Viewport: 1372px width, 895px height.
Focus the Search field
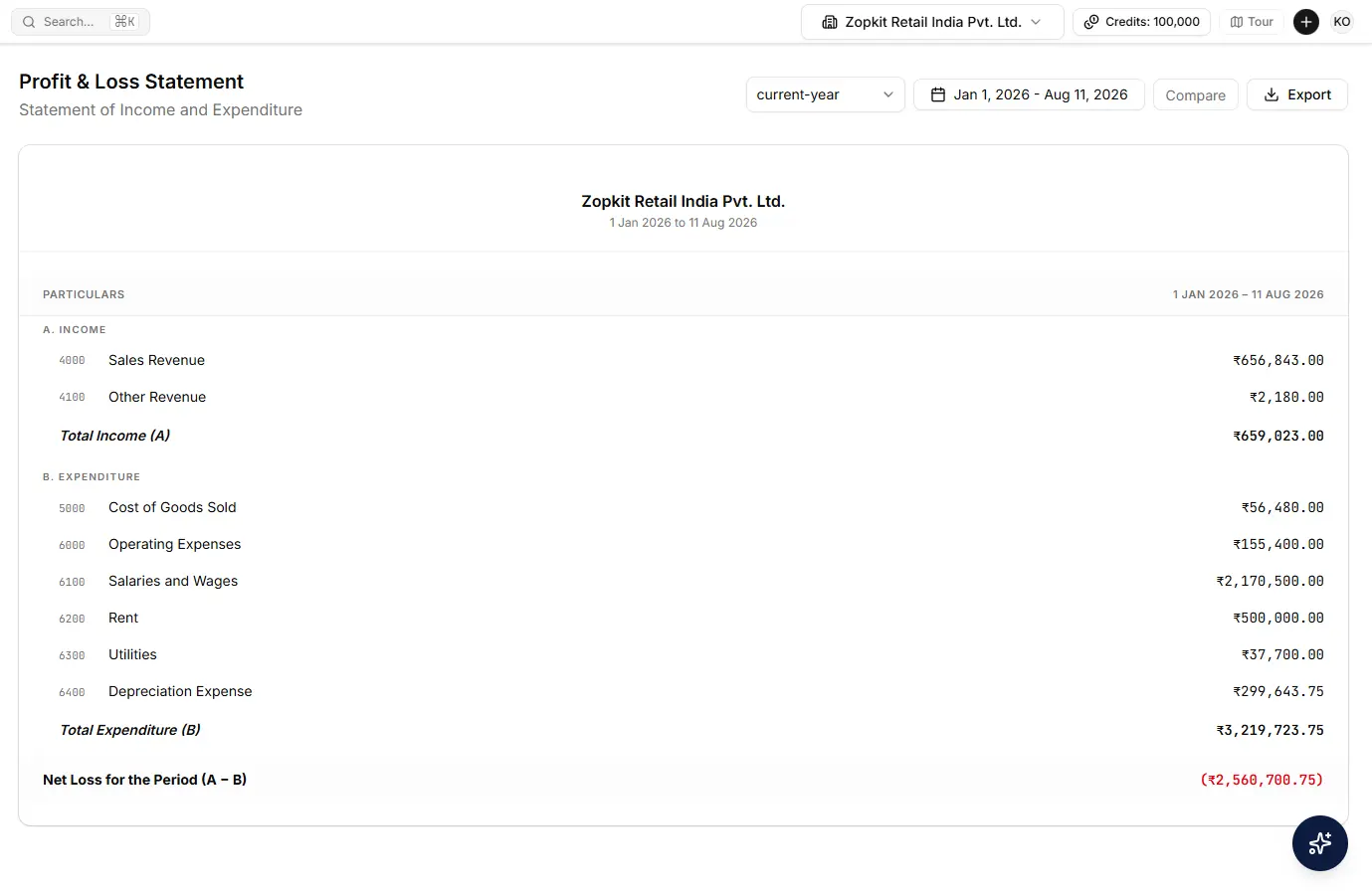[x=81, y=22]
